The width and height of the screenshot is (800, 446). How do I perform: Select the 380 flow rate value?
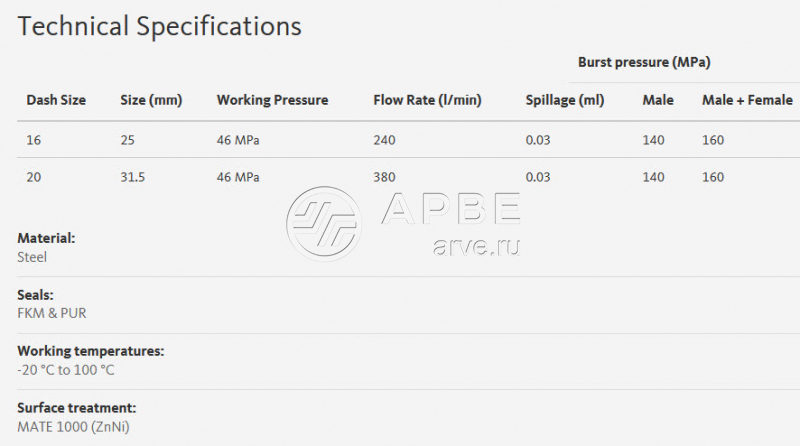[384, 177]
